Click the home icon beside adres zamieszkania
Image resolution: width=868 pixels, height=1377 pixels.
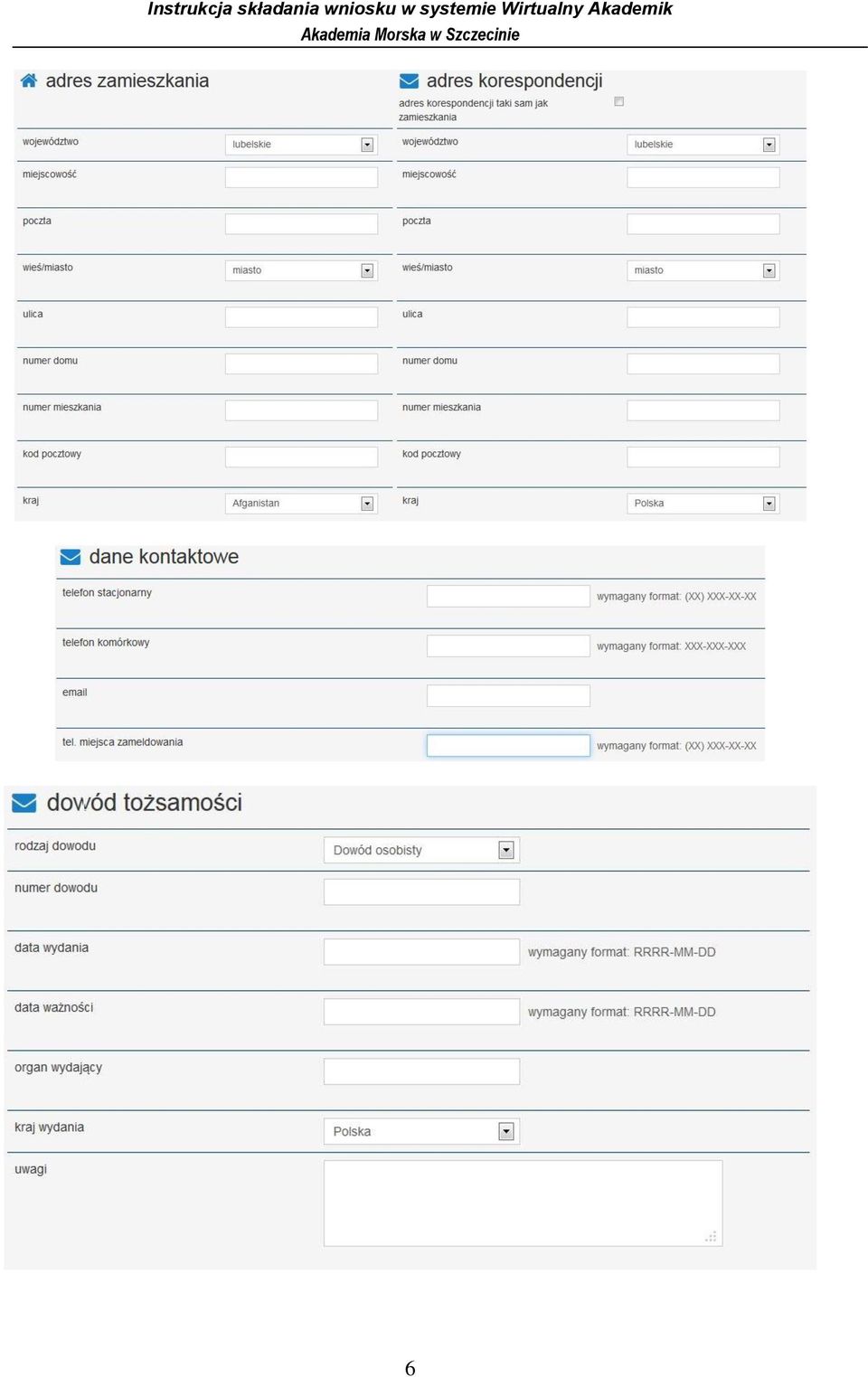coord(29,80)
